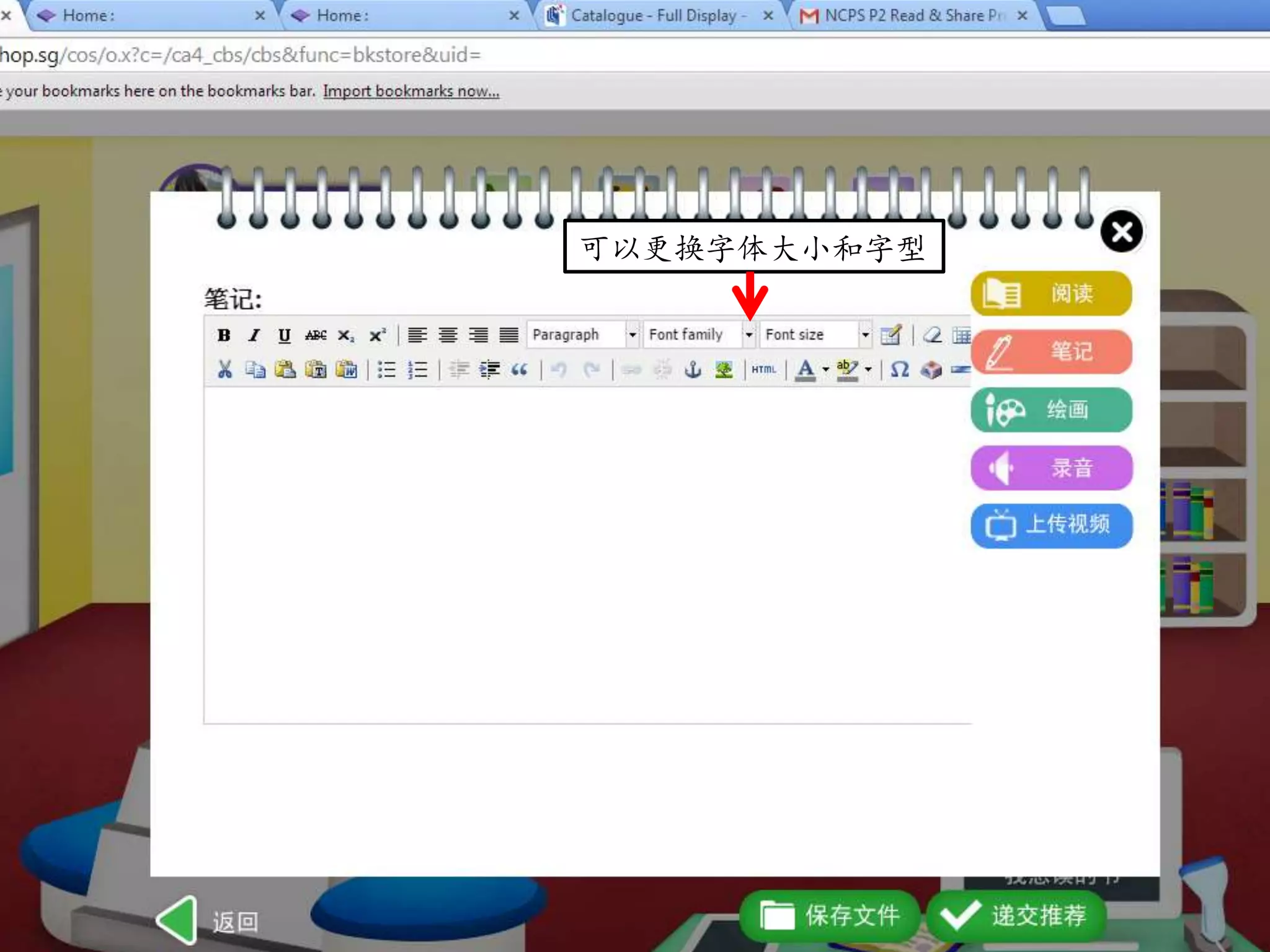Open the Font size dropdown
This screenshot has width=1270, height=952.
click(x=865, y=335)
